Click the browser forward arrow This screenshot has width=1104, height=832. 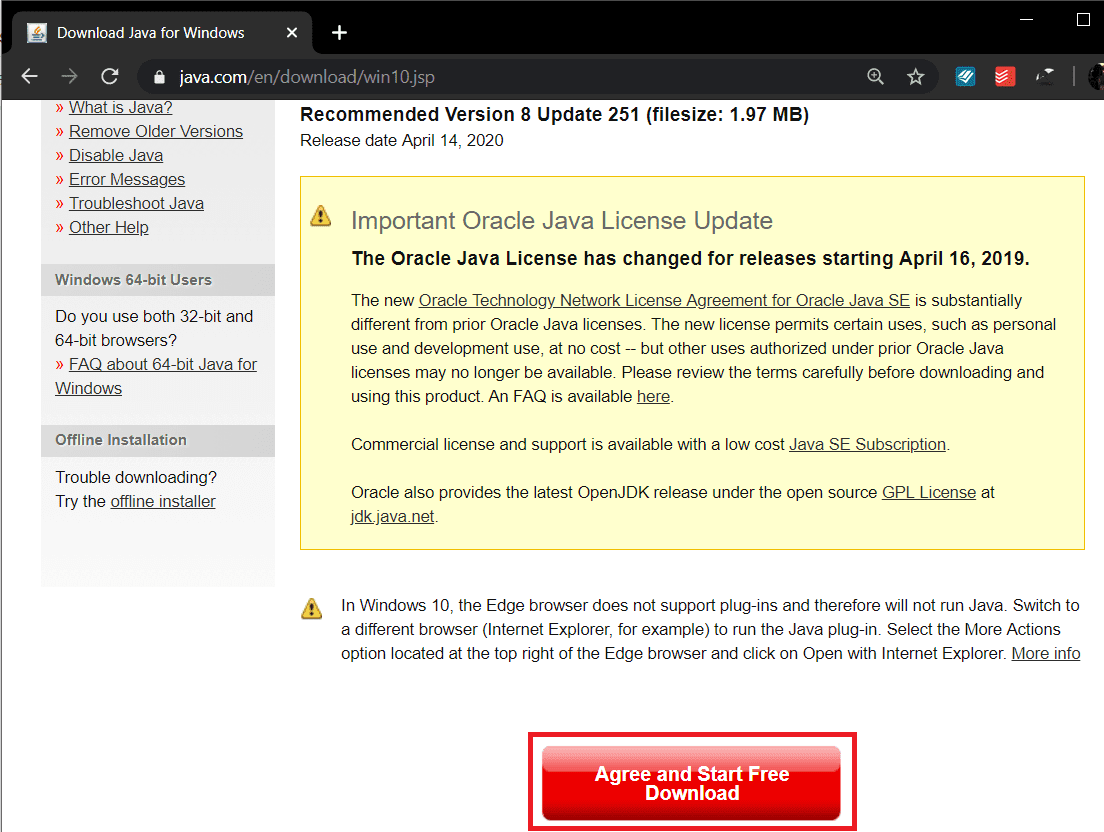(69, 76)
